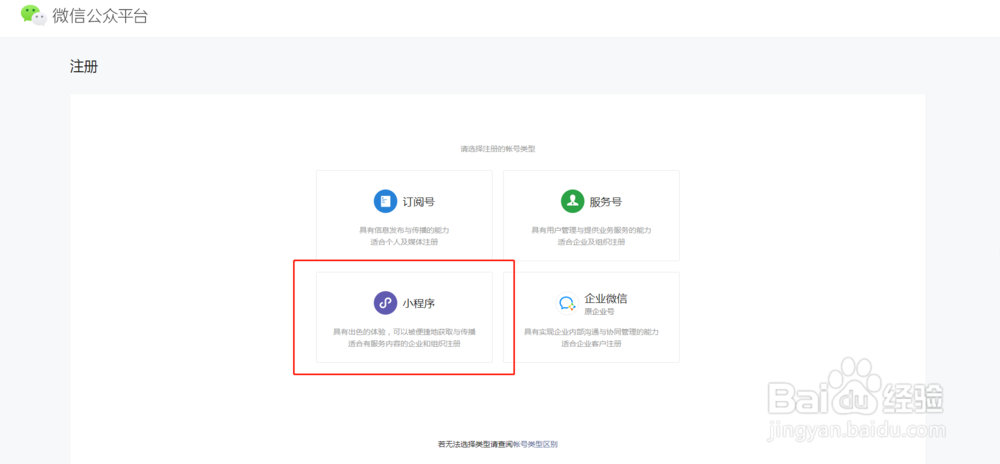Click the 原企业号 subtitle text
Viewport: 1000px width, 464px height.
point(599,312)
